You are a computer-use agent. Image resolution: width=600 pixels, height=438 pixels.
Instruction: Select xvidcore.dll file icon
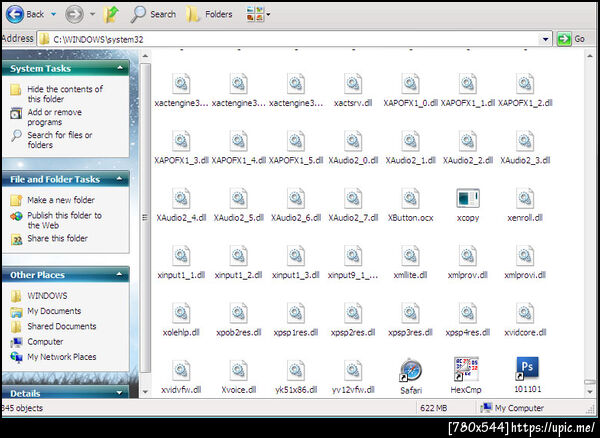(525, 313)
